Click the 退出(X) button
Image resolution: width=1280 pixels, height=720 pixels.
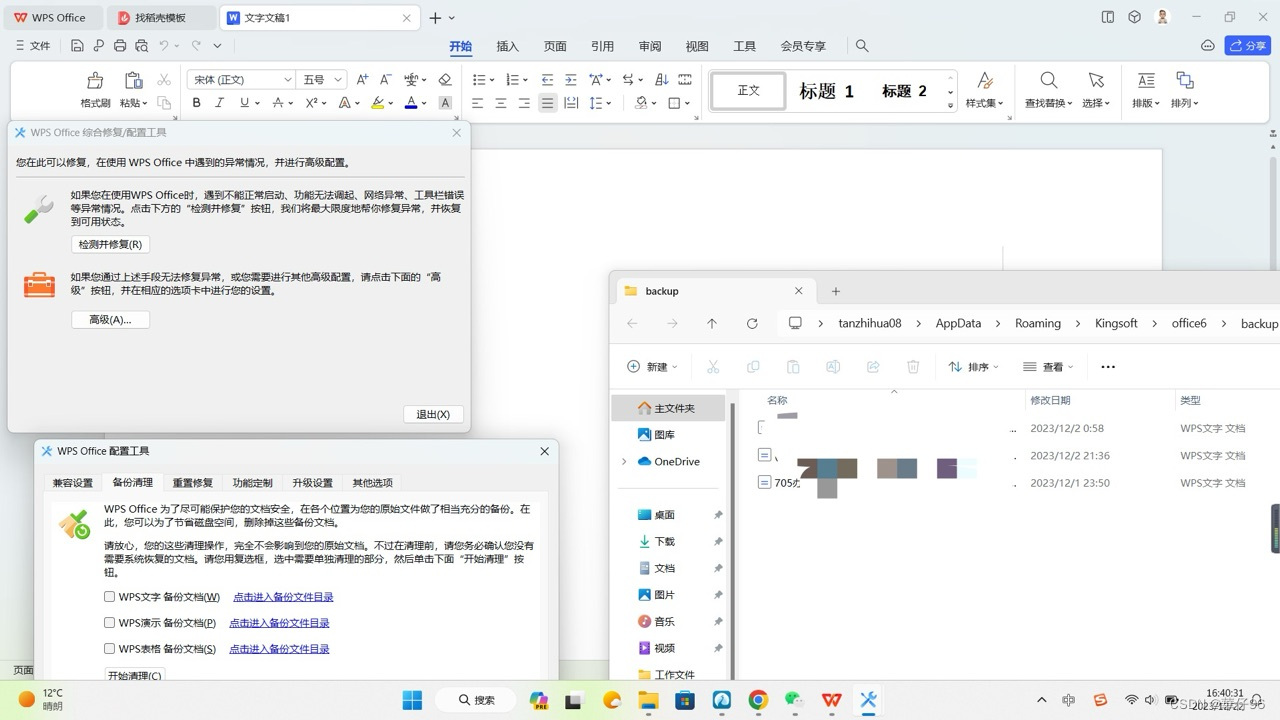tap(433, 414)
